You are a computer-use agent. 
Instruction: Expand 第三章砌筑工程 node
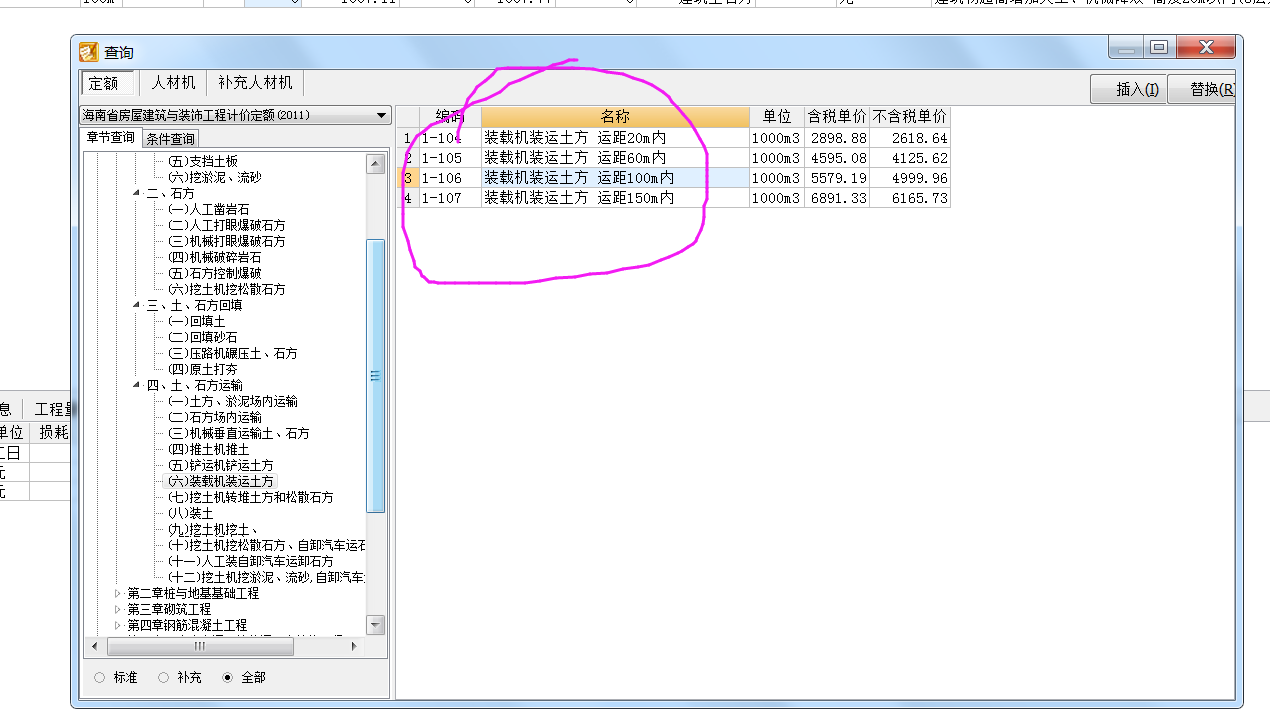coord(118,609)
